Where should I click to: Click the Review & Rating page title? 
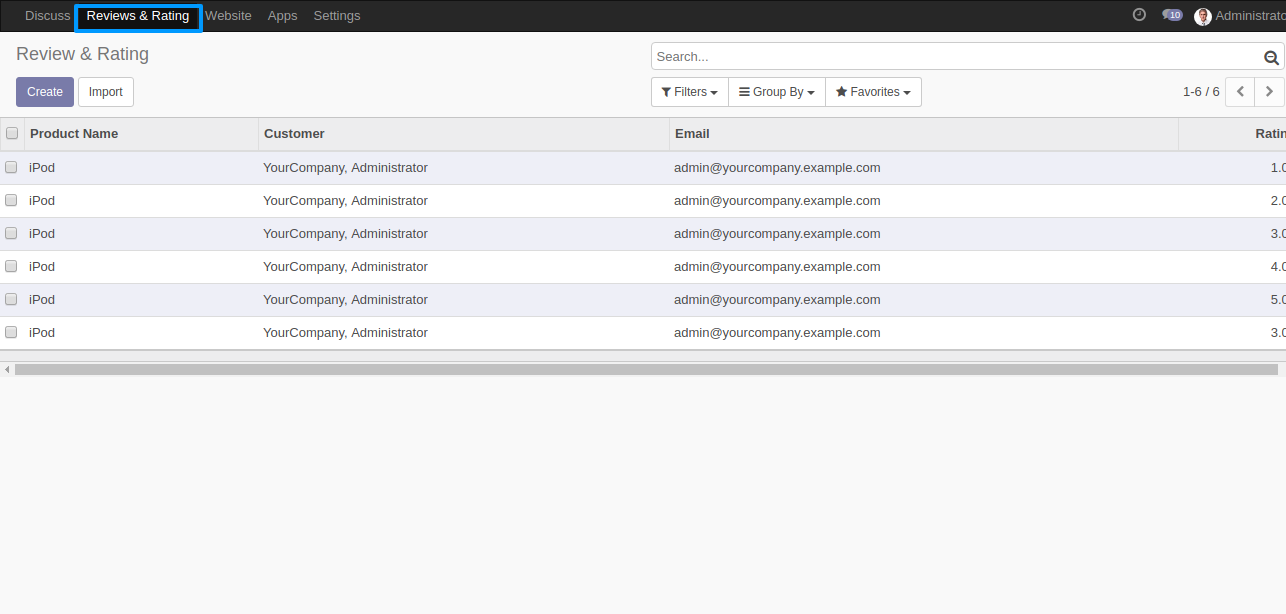(x=83, y=54)
